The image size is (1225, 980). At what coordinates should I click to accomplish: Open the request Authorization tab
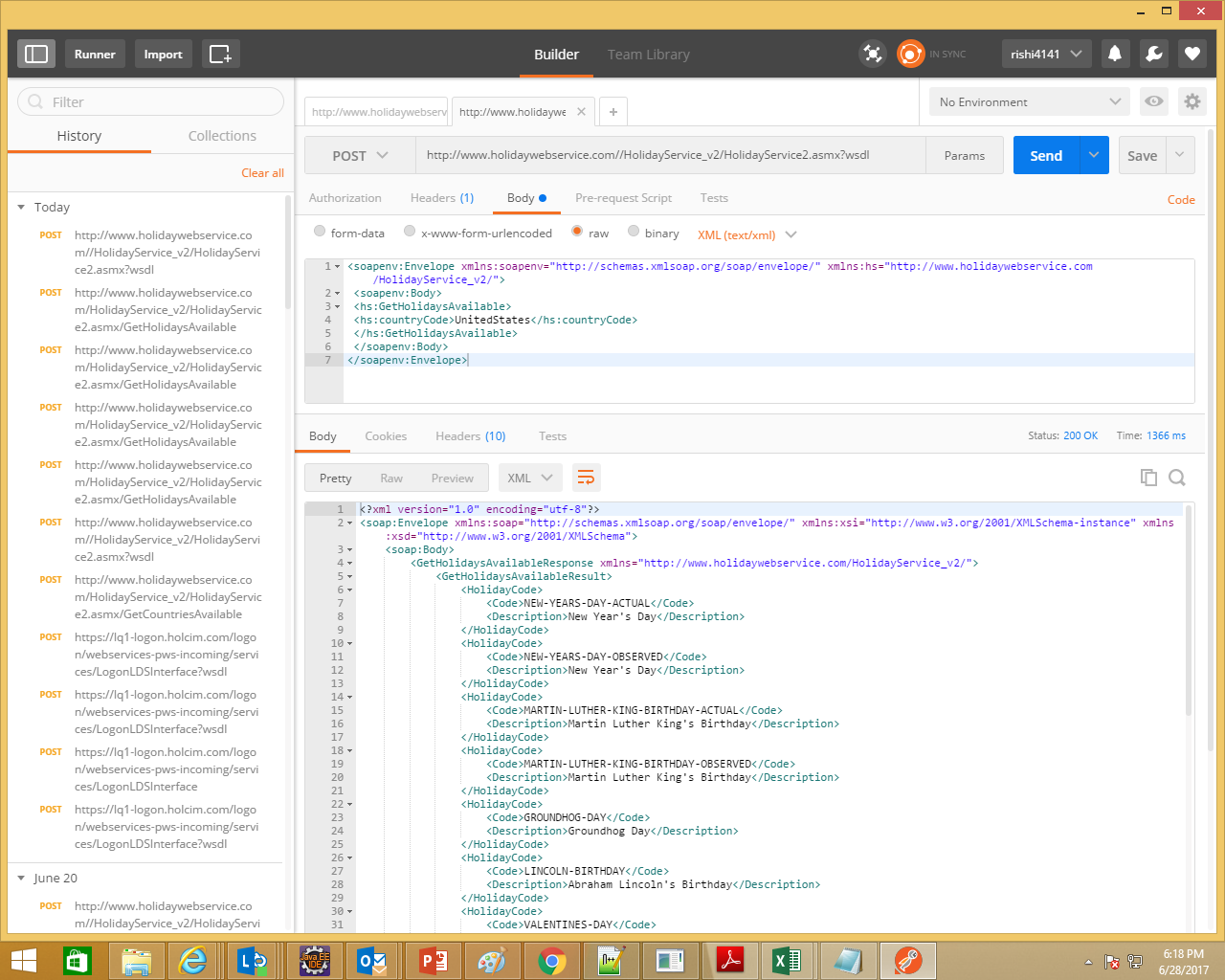[x=345, y=198]
